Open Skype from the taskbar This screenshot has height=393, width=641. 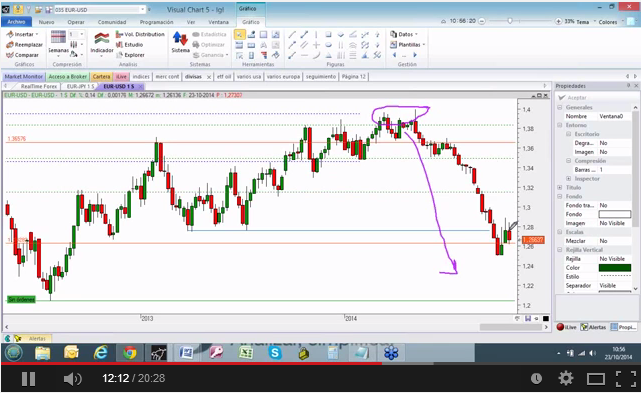point(275,353)
